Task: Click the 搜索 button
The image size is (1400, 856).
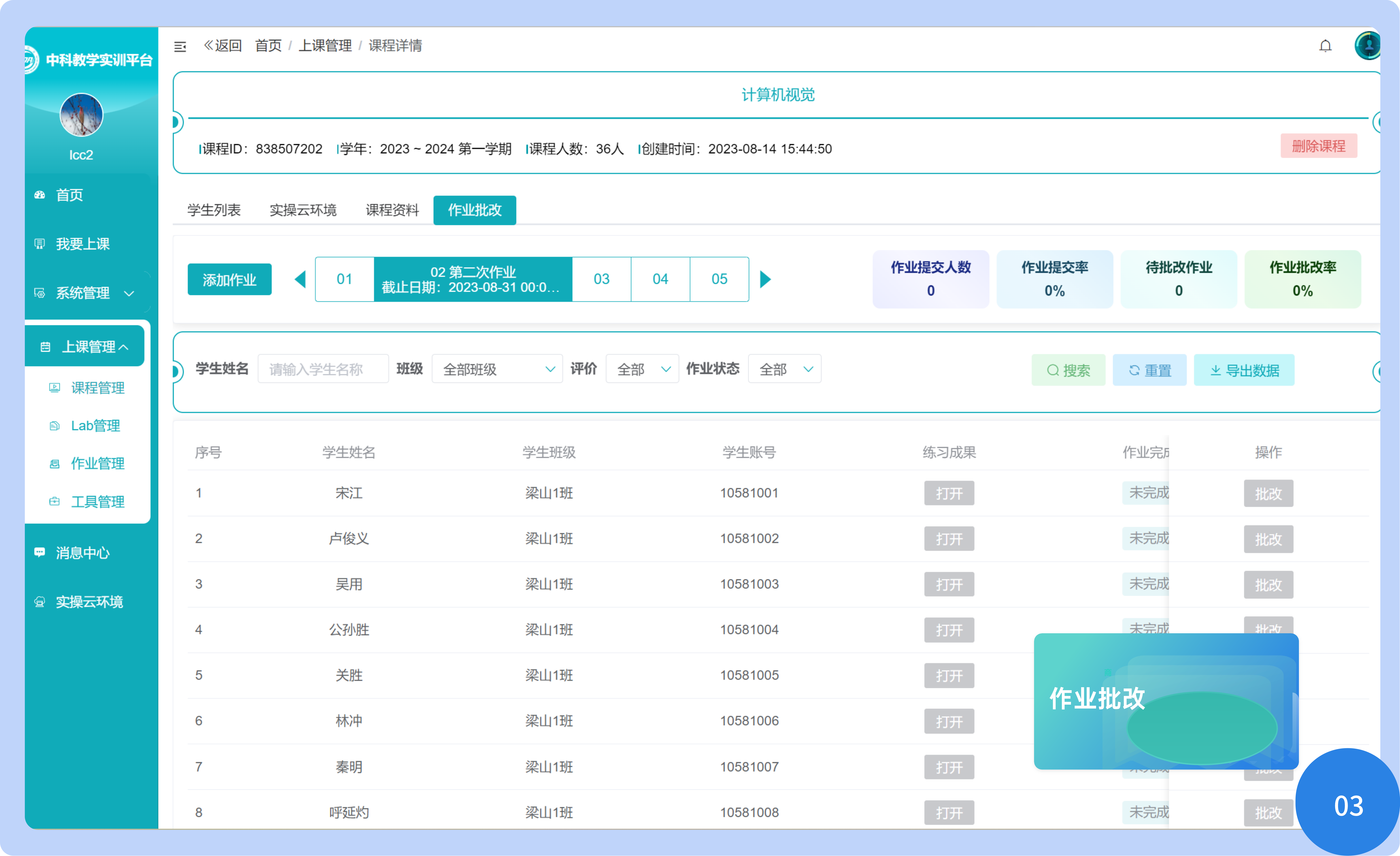Action: tap(1068, 370)
